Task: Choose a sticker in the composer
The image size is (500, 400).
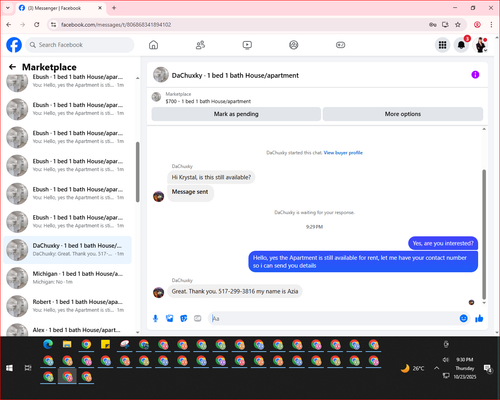Action: click(x=184, y=318)
